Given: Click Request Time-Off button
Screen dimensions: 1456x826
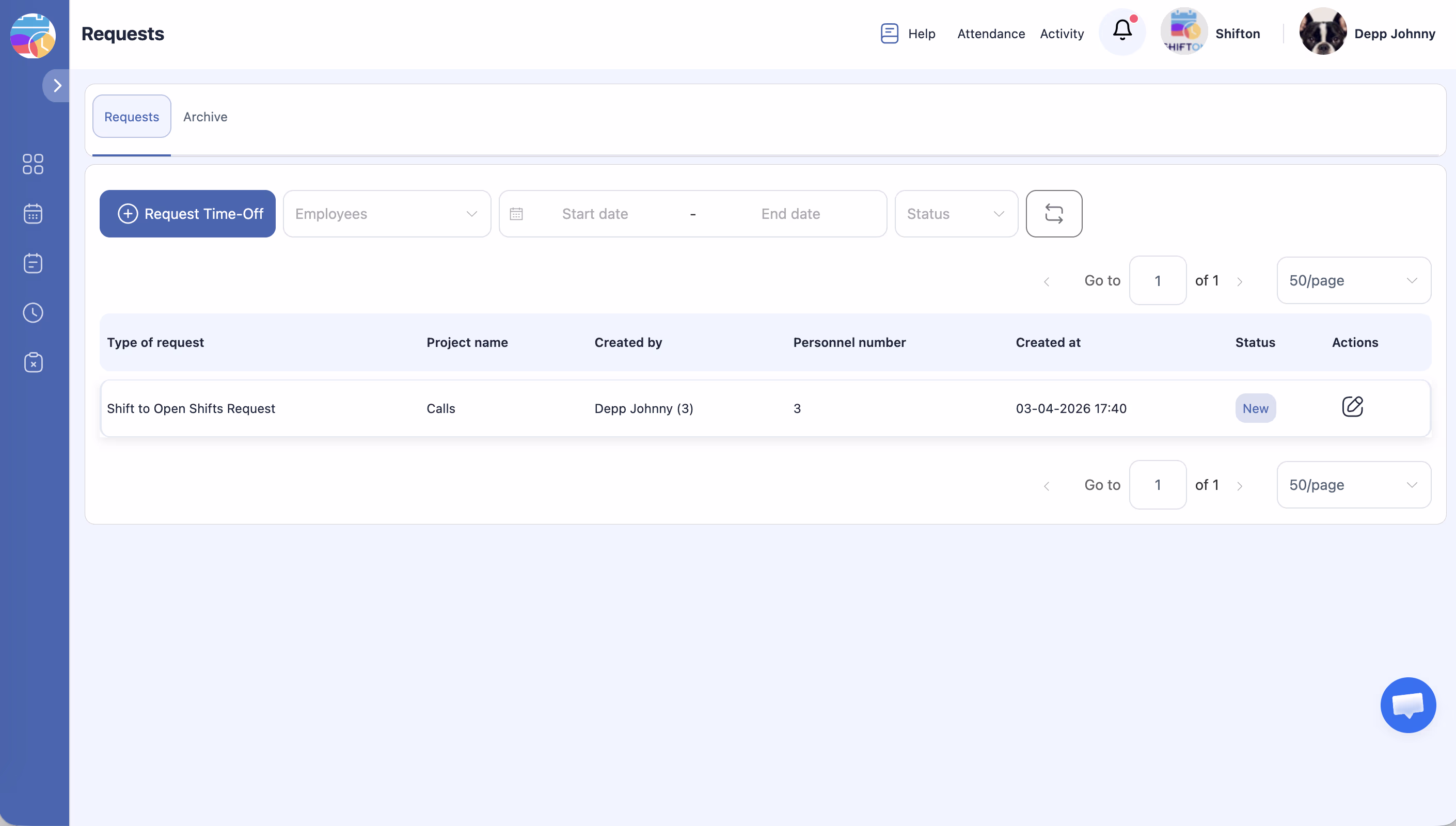Looking at the screenshot, I should coord(188,214).
